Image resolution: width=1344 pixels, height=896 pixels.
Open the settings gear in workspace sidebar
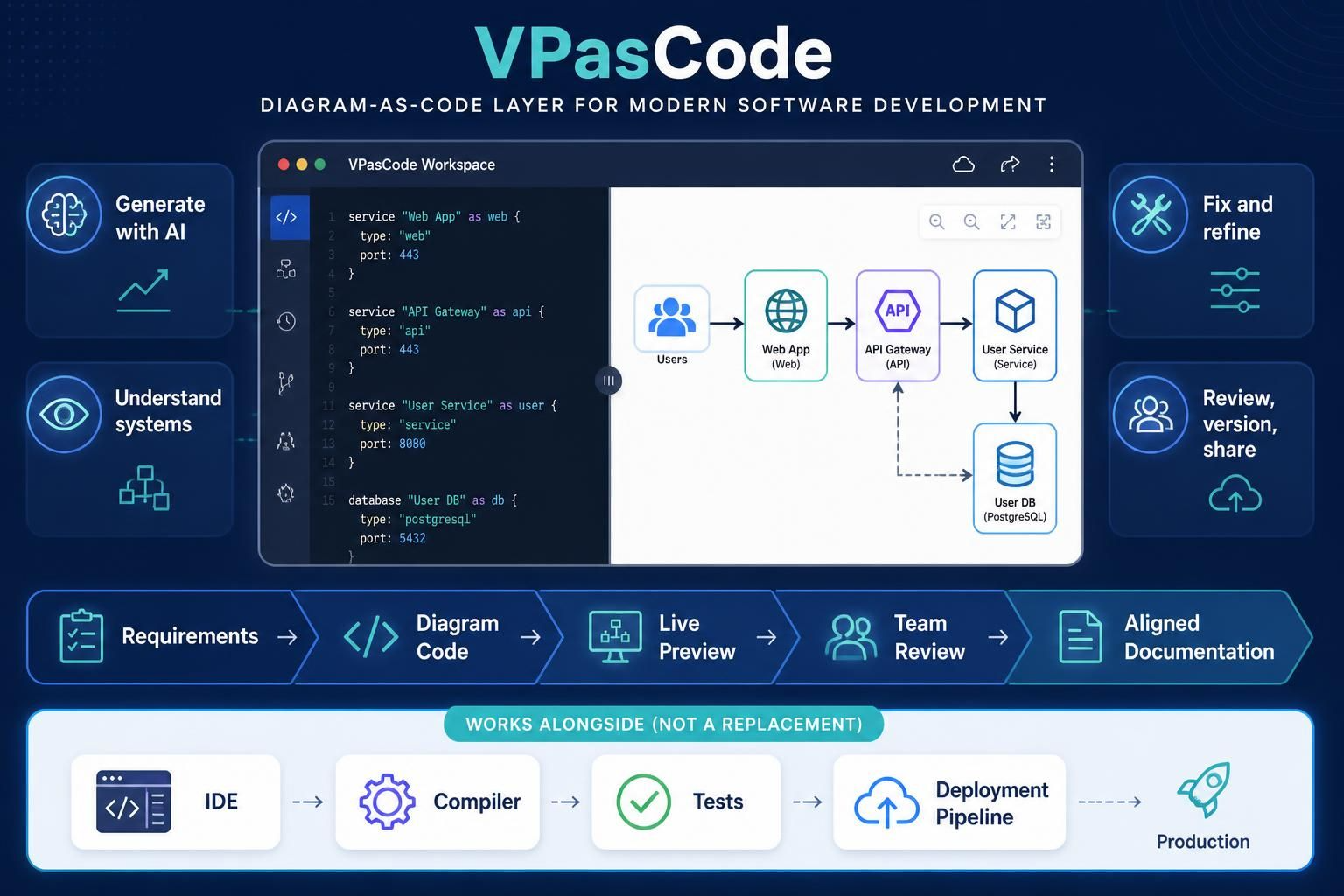click(x=286, y=493)
